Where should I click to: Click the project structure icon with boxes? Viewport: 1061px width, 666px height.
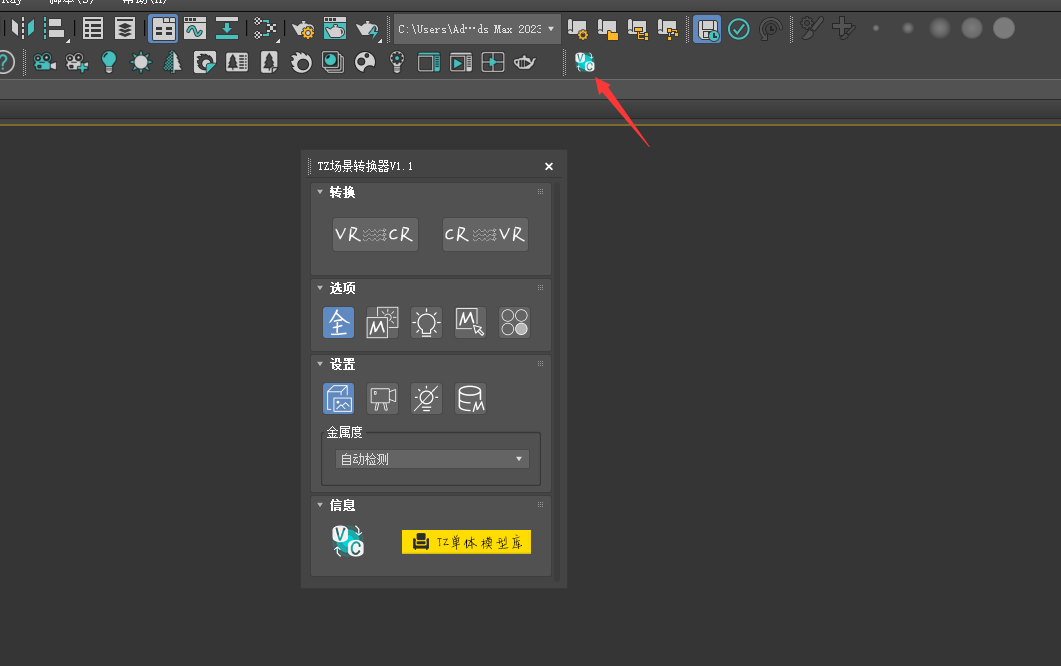pyautogui.click(x=637, y=29)
